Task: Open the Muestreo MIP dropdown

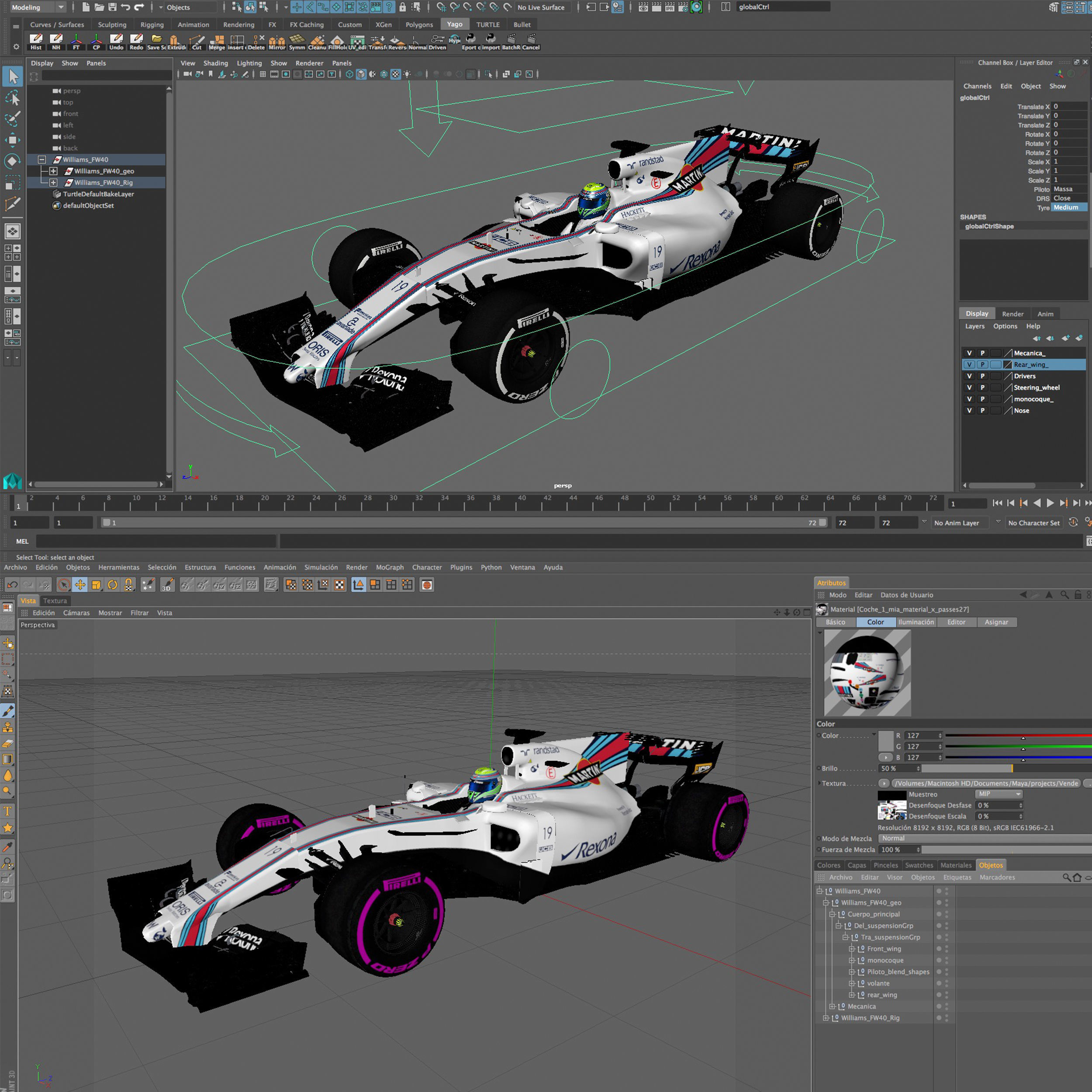Action: pyautogui.click(x=999, y=794)
